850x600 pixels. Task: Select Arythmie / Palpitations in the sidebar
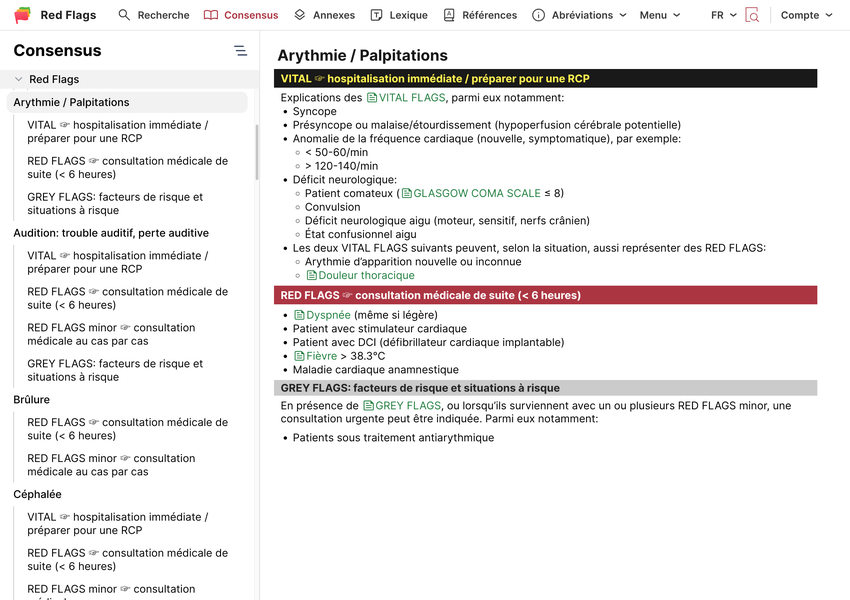71,102
